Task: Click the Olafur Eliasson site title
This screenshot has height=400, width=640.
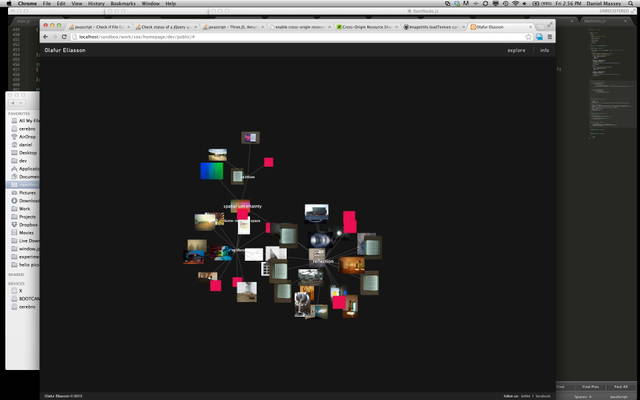Action: point(65,50)
